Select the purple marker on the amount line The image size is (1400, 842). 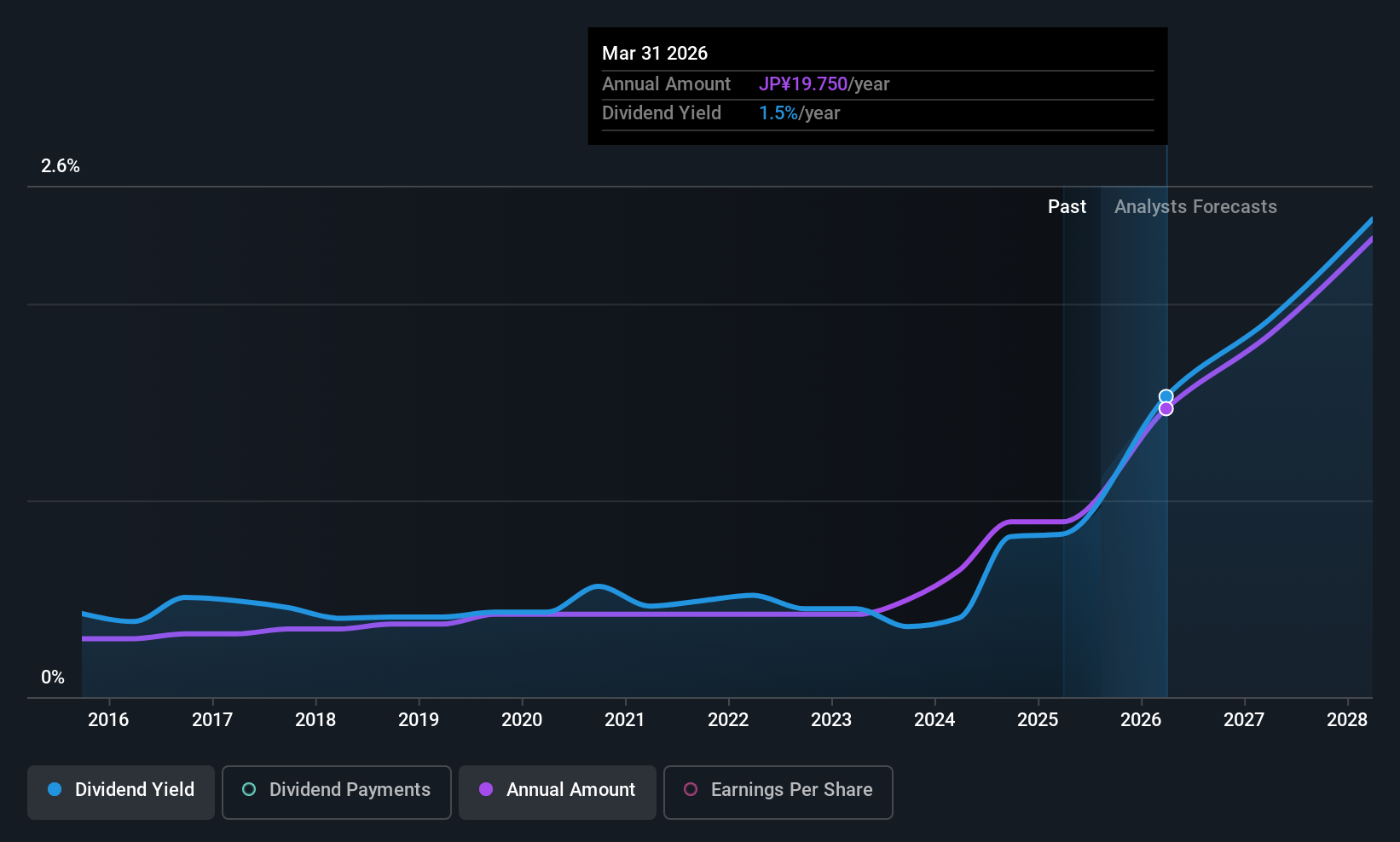pos(1166,407)
